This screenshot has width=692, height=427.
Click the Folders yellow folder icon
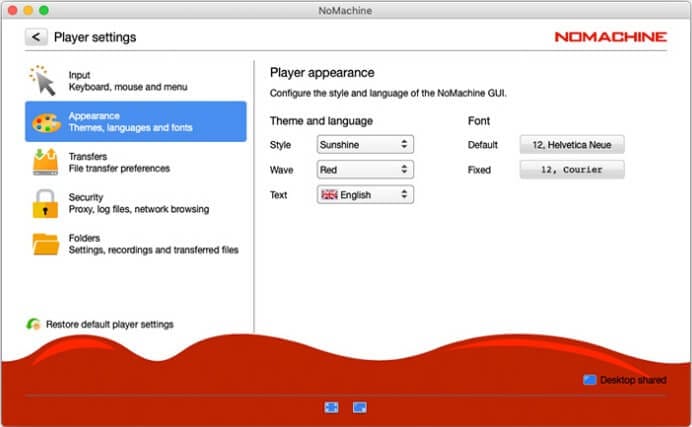pyautogui.click(x=45, y=244)
